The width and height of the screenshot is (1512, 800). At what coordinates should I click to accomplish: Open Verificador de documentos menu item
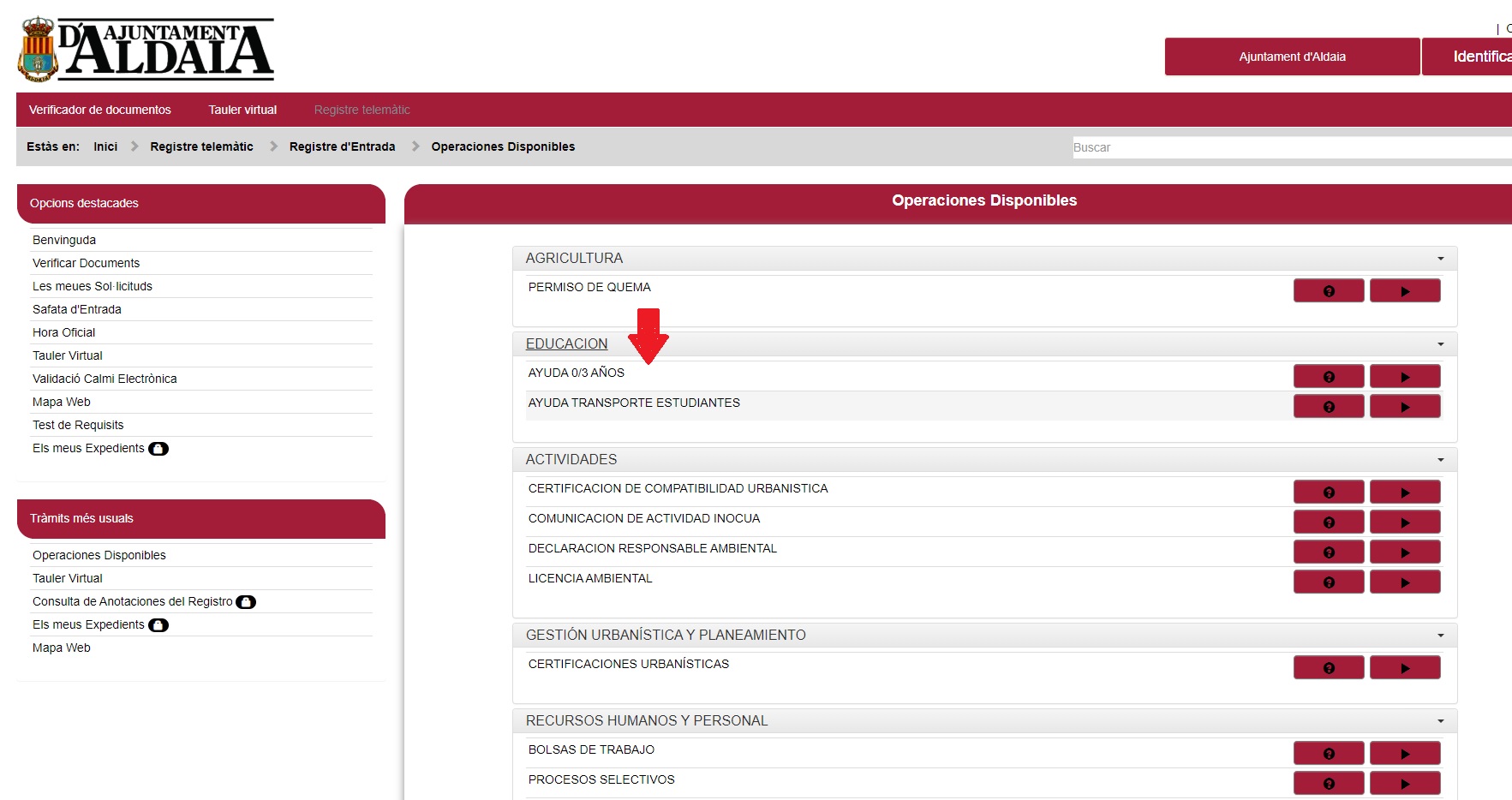pyautogui.click(x=100, y=110)
